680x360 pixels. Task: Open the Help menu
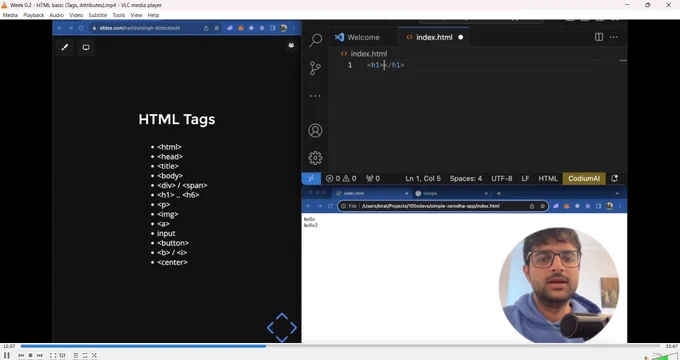tap(153, 15)
